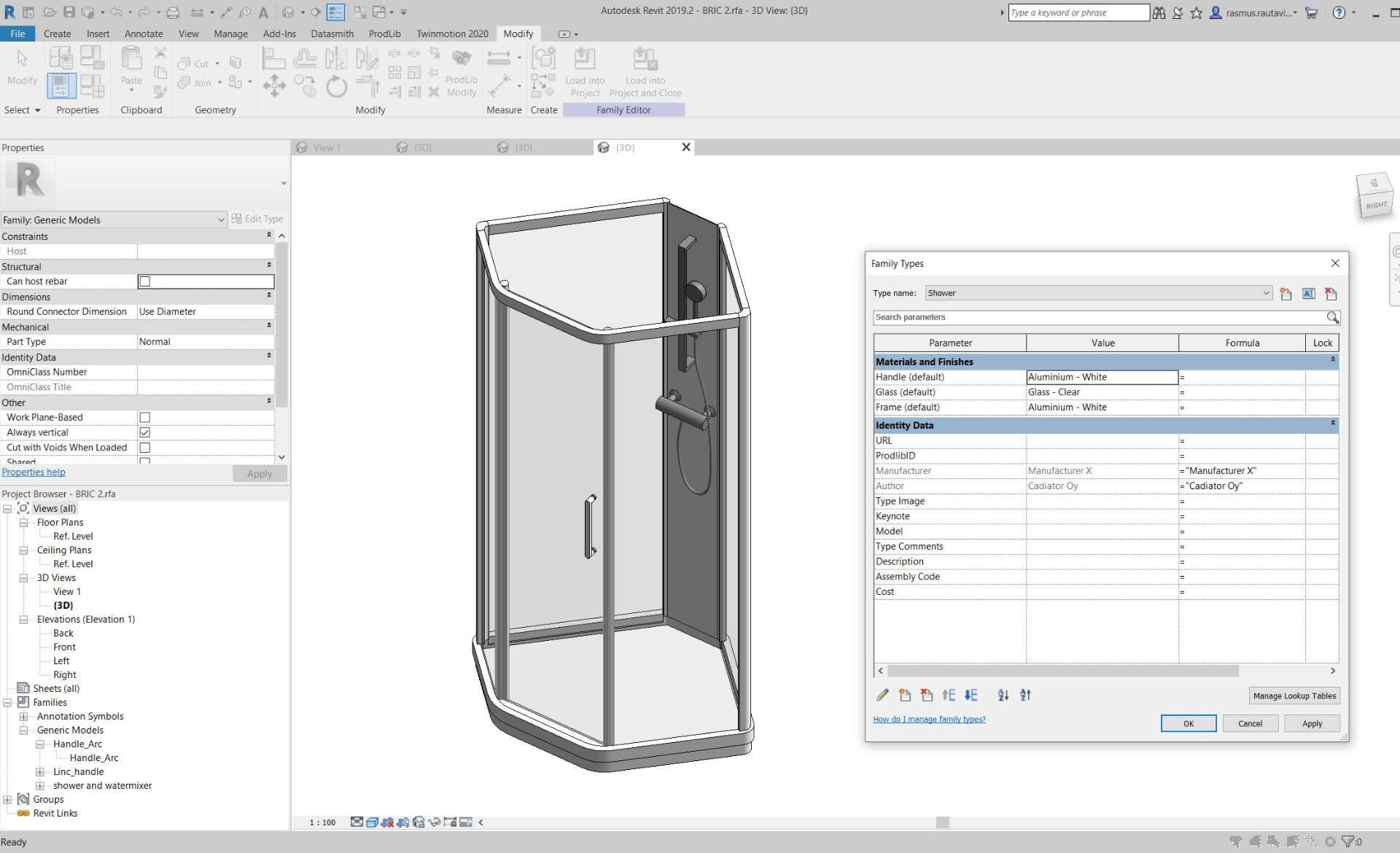
Task: Click the Edit Parameter pencil icon
Action: (x=882, y=695)
